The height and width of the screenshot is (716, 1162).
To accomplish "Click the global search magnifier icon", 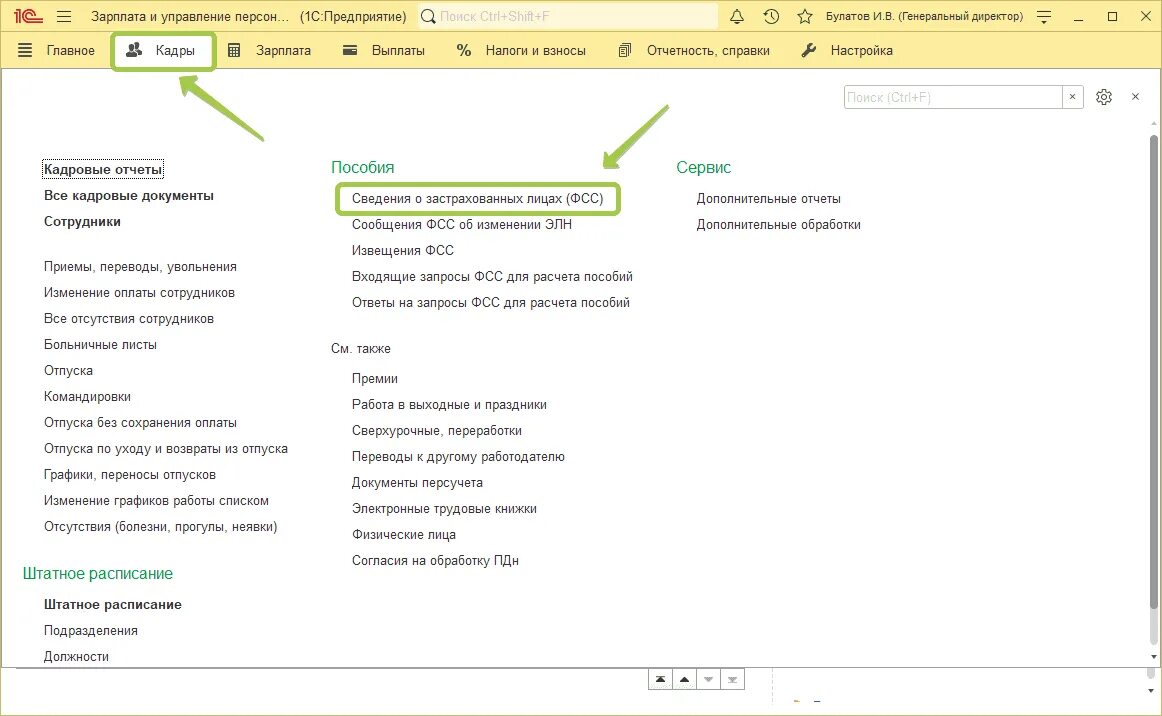I will (428, 16).
